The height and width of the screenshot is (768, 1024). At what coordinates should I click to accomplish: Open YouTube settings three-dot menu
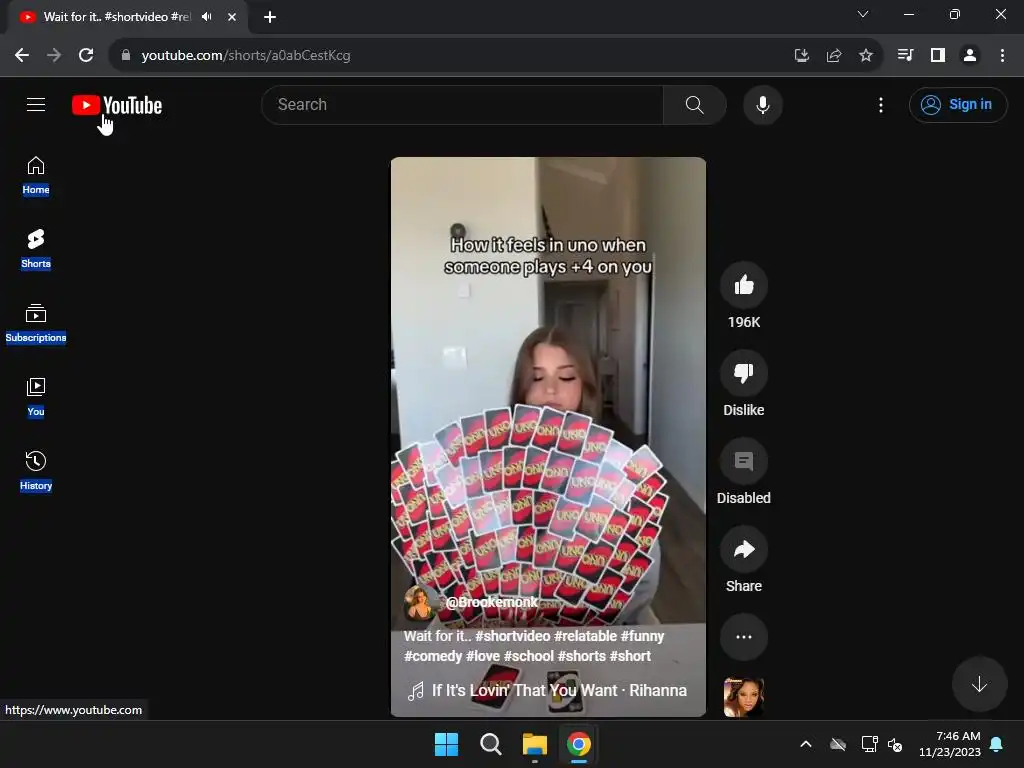pos(881,104)
